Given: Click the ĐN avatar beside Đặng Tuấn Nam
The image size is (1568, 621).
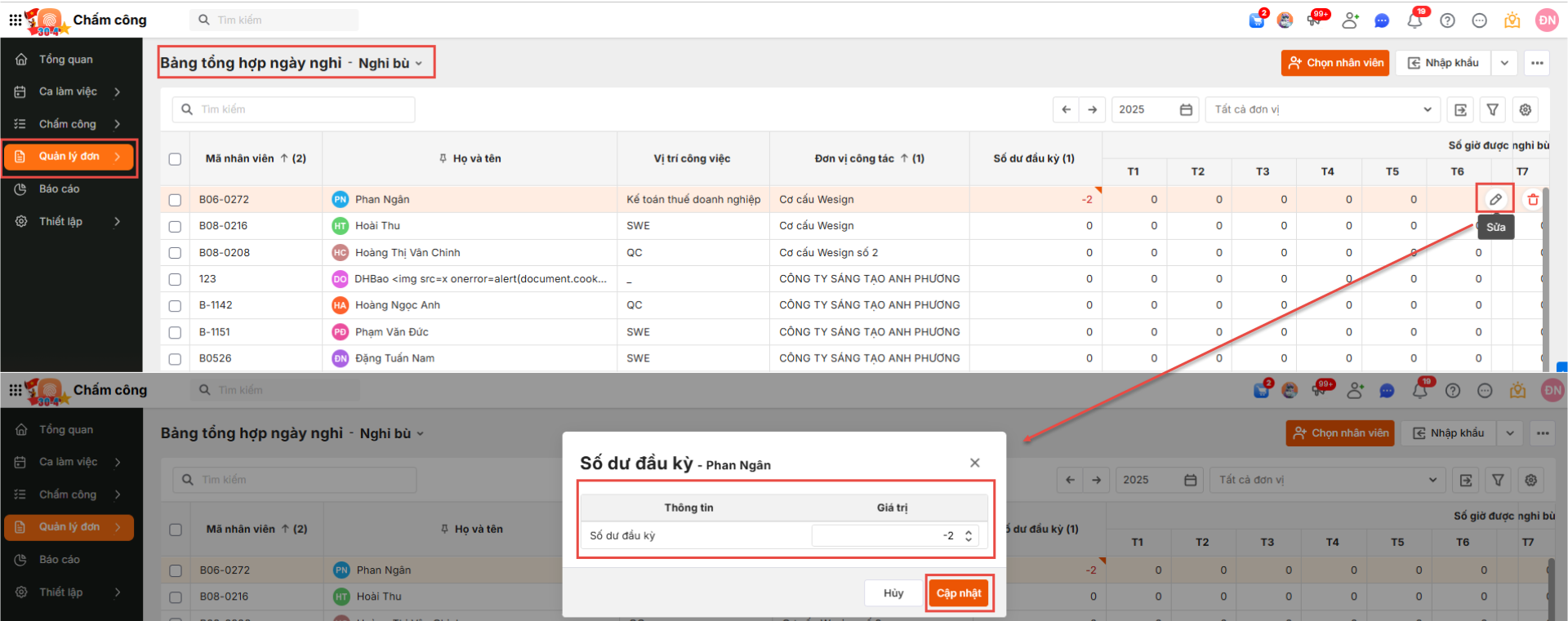Looking at the screenshot, I should click(340, 358).
